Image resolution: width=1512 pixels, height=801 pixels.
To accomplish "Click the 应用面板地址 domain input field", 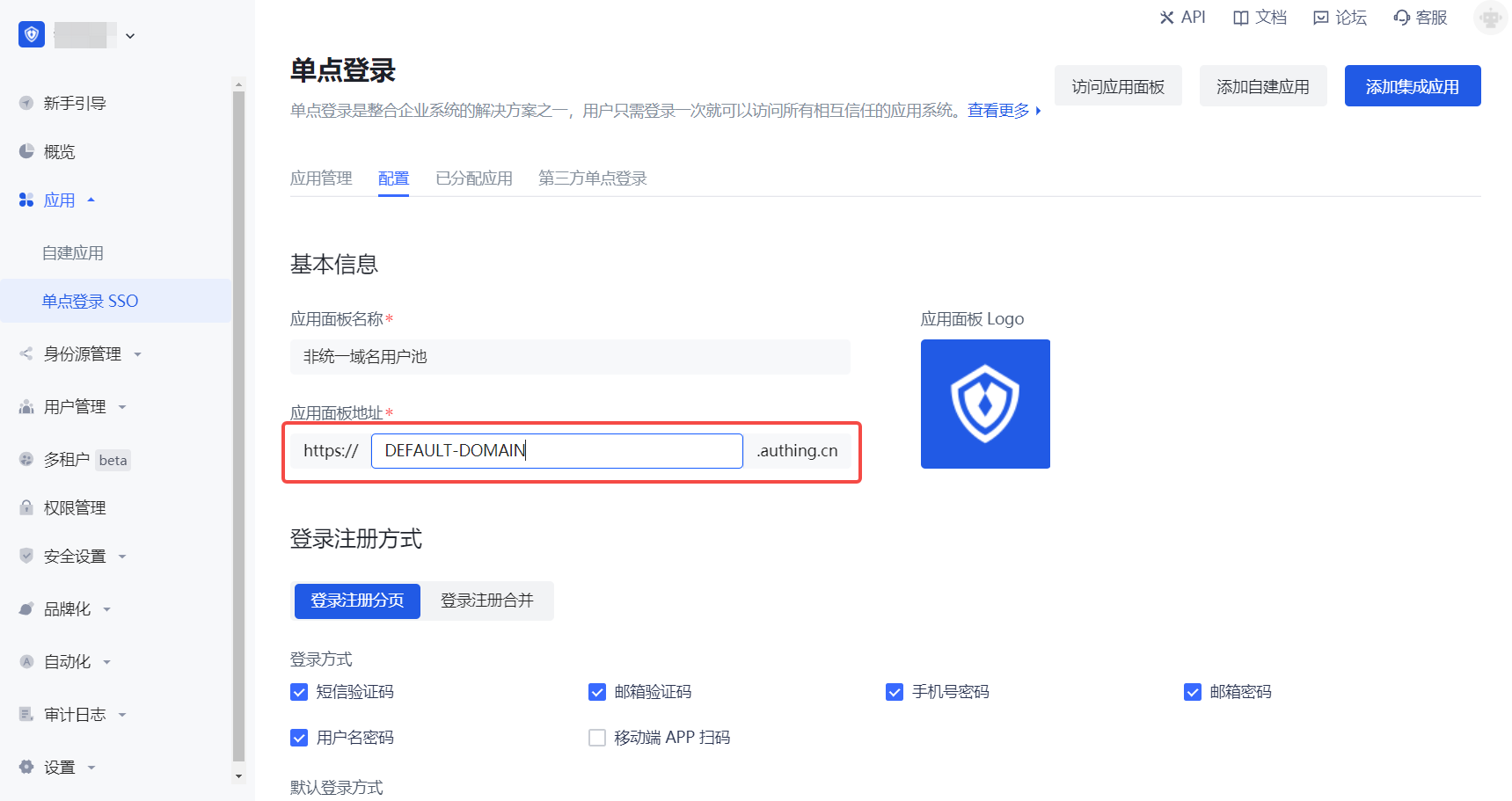I will [x=557, y=451].
